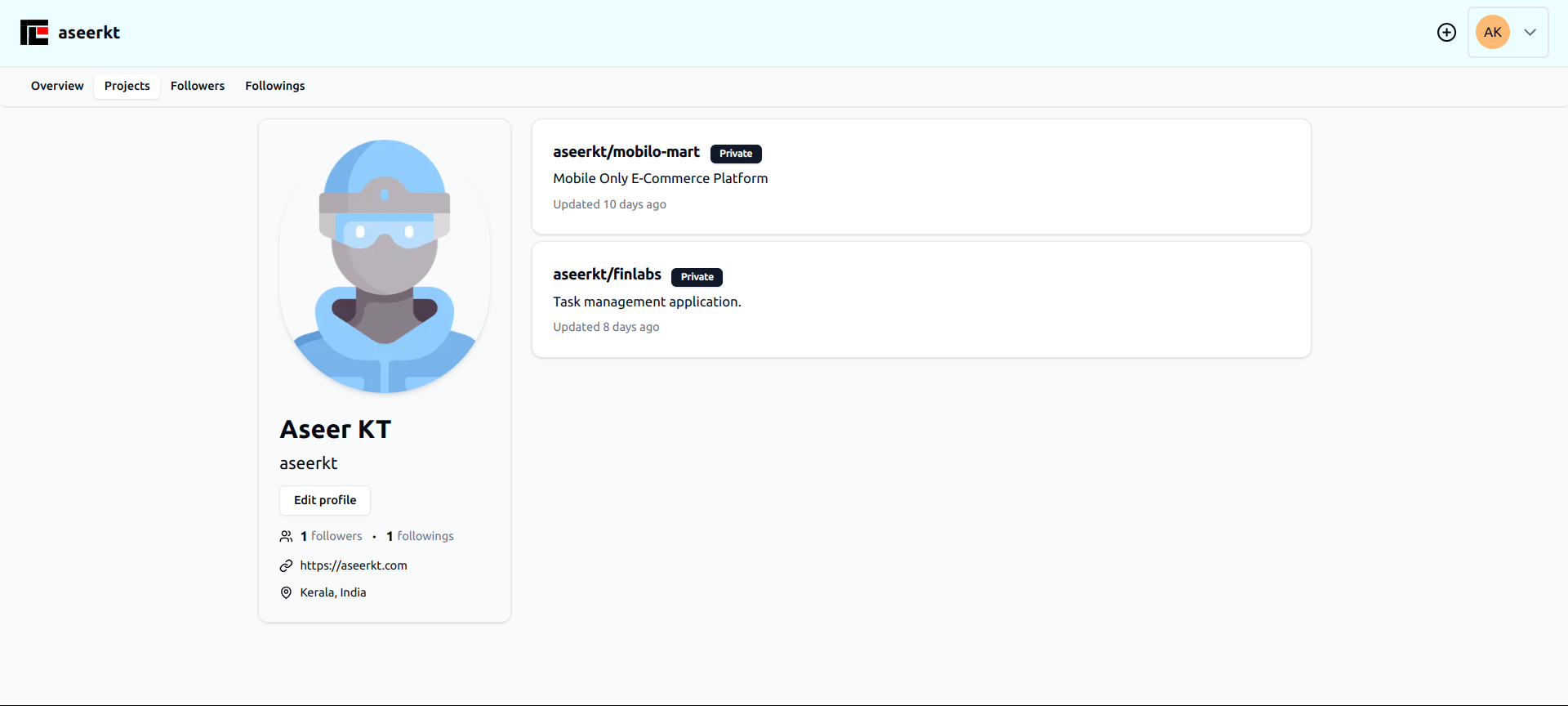Click the aseerkt username under the name
This screenshot has height=706, width=1568.
(309, 463)
